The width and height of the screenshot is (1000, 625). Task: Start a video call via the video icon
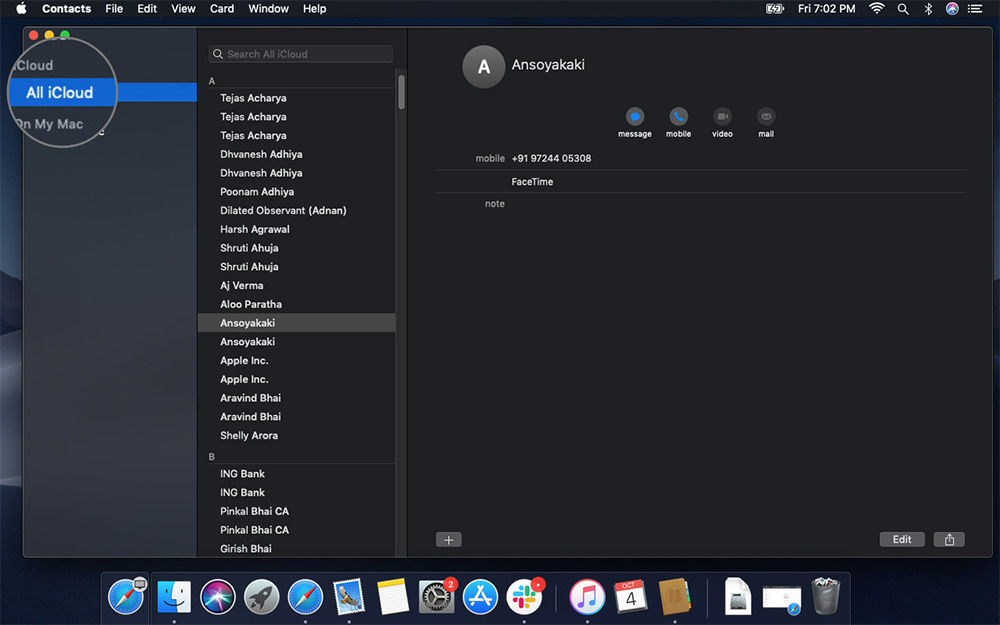722,118
